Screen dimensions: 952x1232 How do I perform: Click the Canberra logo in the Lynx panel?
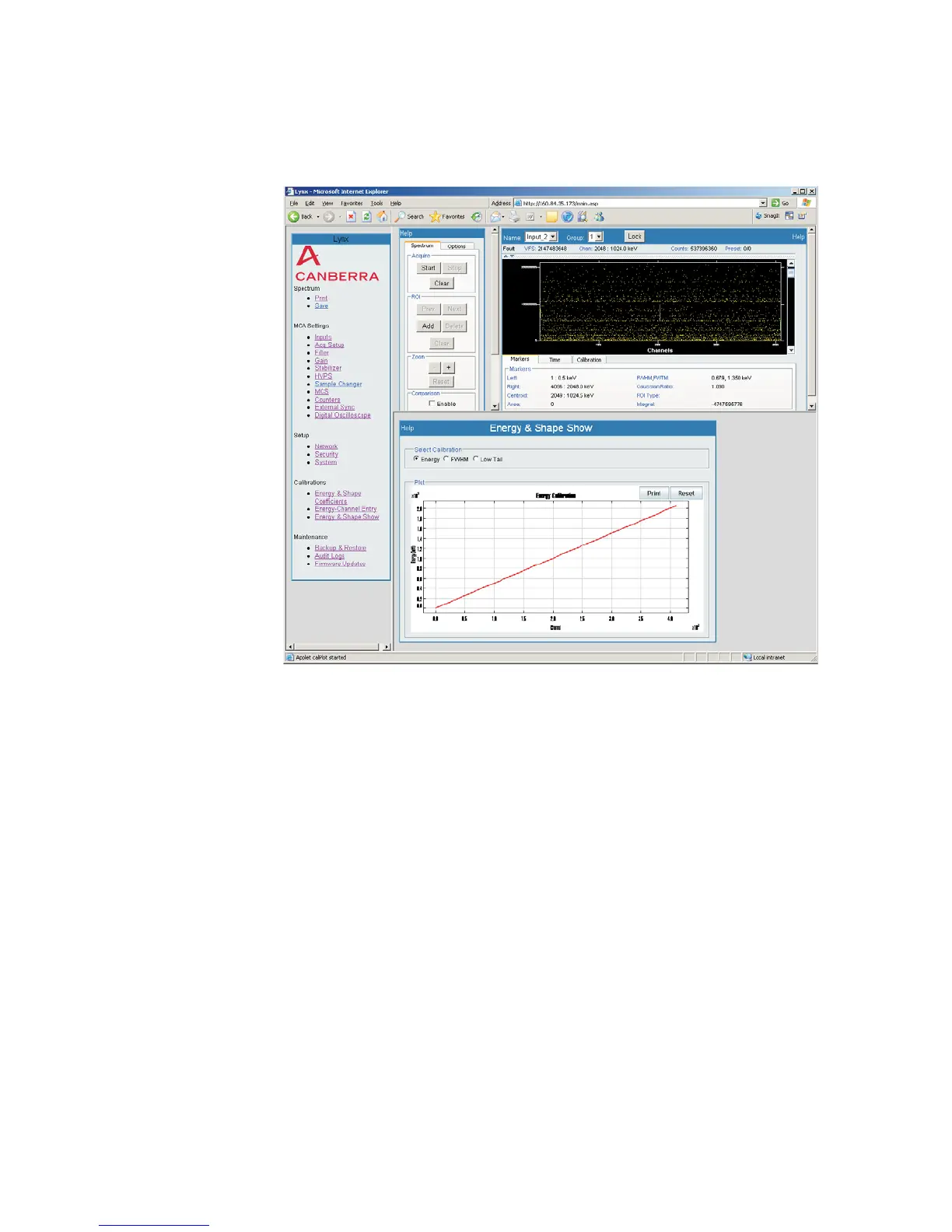(x=337, y=264)
